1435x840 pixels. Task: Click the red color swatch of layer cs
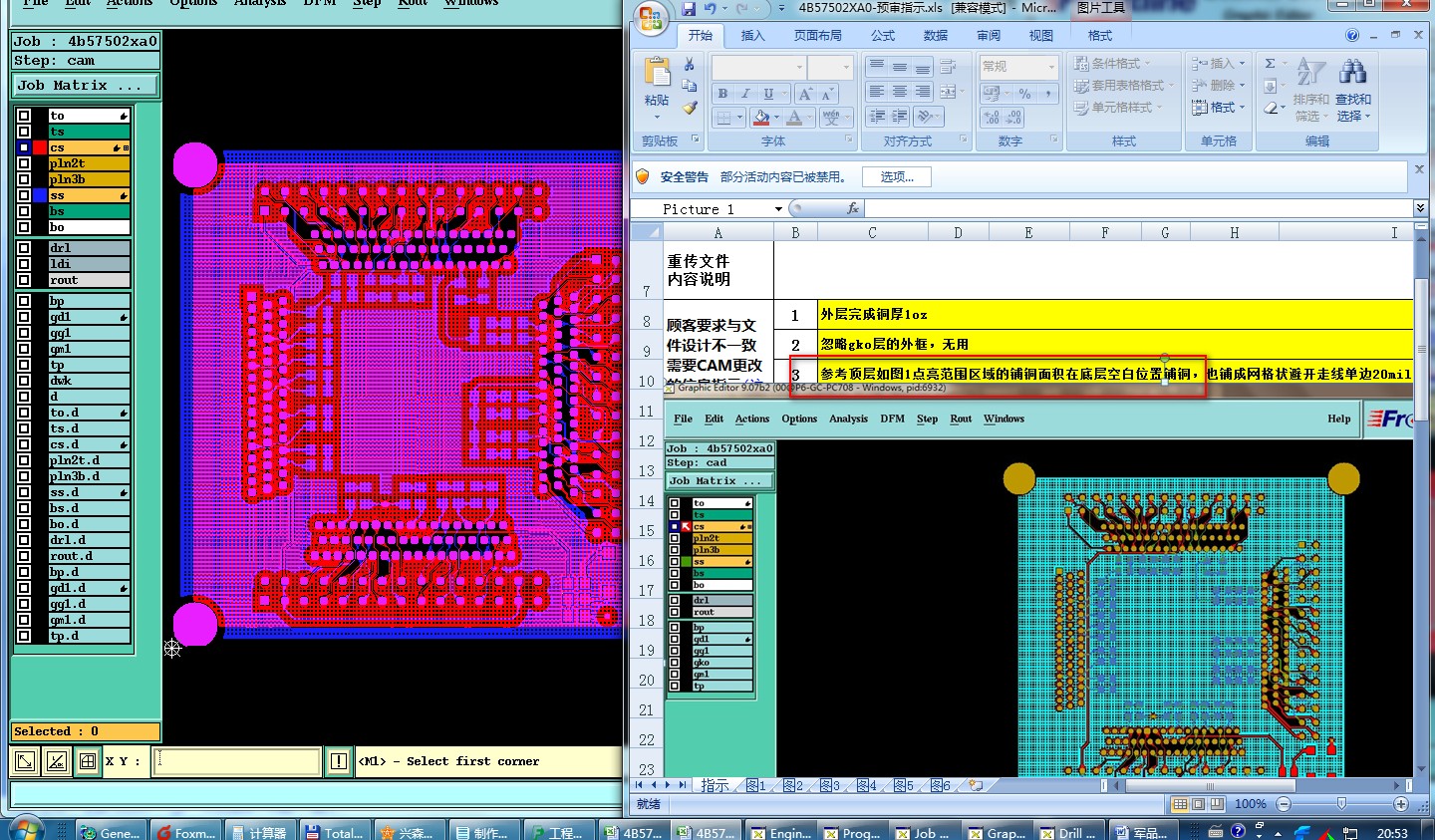pyautogui.click(x=39, y=147)
